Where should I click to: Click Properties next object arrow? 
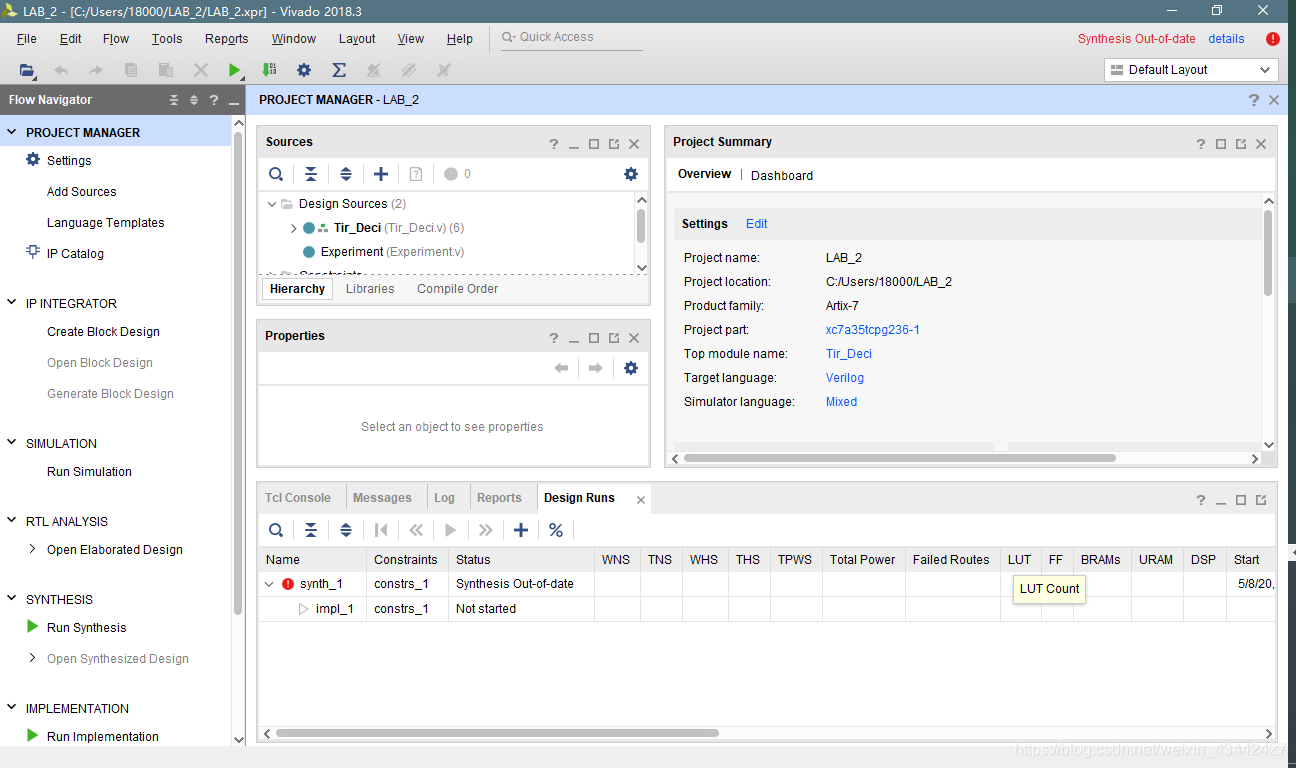click(596, 368)
